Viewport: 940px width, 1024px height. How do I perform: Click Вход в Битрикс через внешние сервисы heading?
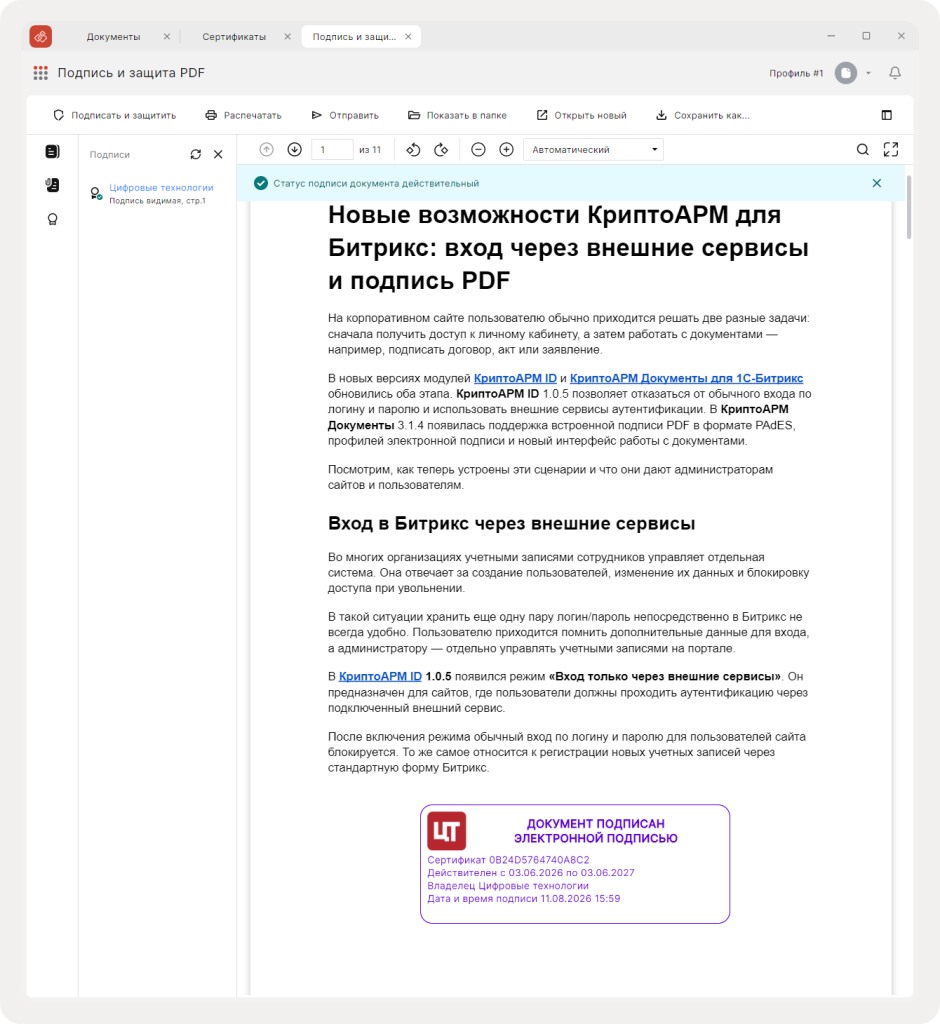point(511,523)
